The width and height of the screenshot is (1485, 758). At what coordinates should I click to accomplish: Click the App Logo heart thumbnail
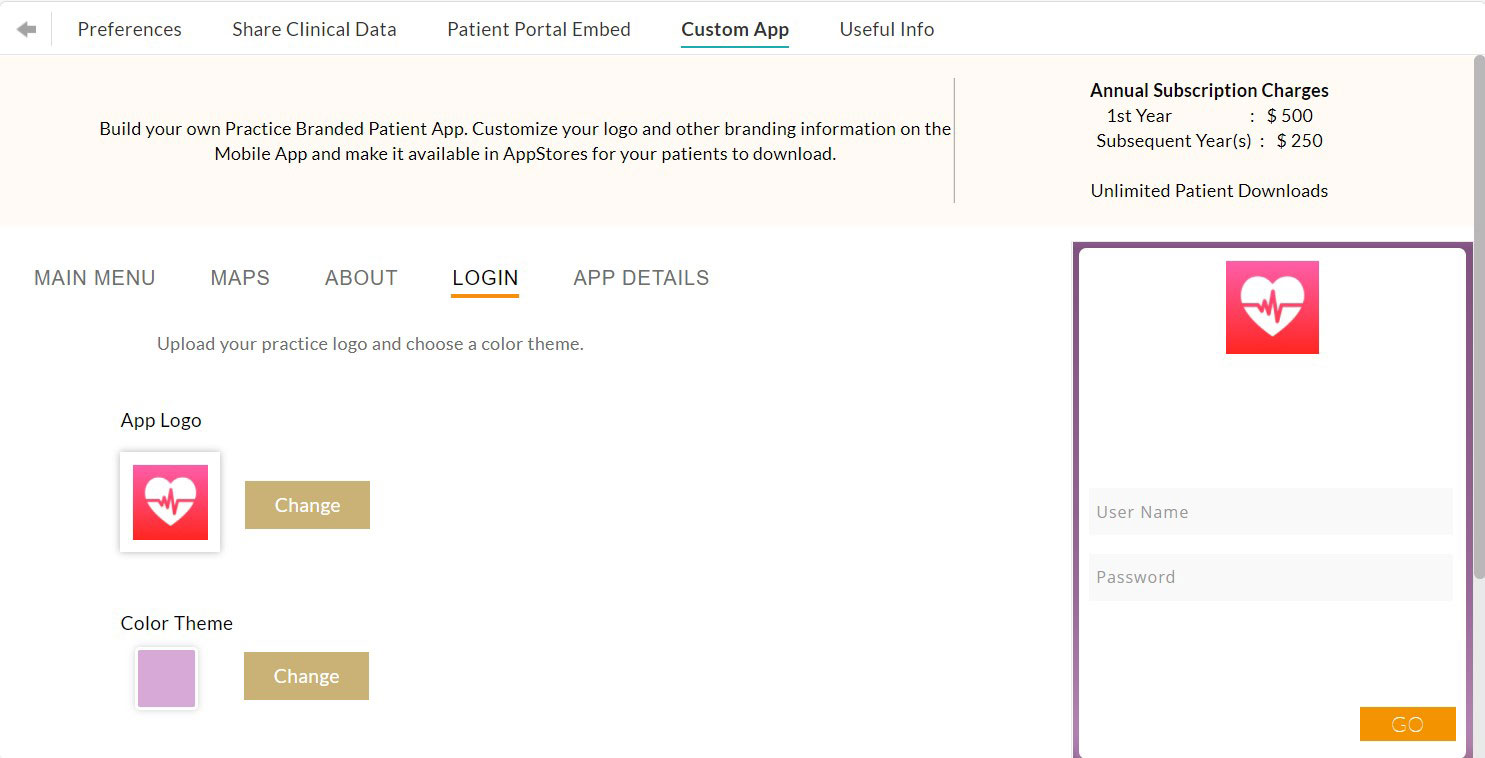point(170,502)
